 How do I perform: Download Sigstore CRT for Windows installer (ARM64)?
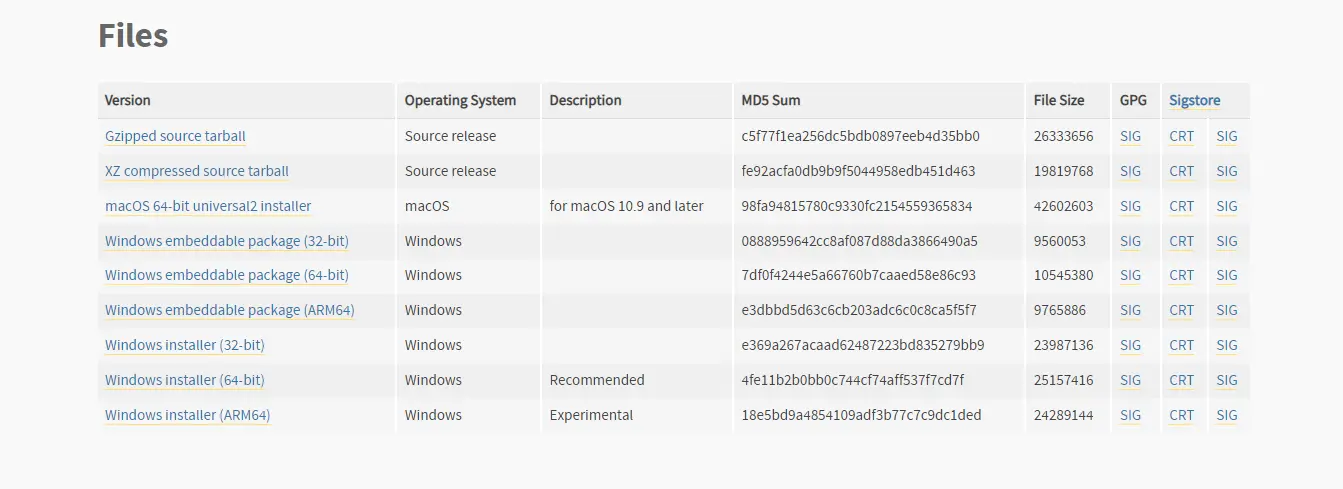click(1182, 415)
